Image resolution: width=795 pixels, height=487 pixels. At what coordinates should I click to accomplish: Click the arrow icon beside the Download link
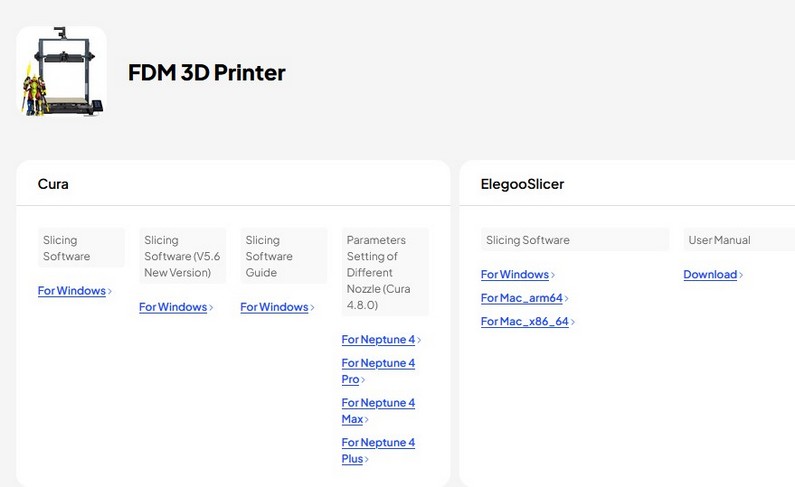[742, 275]
